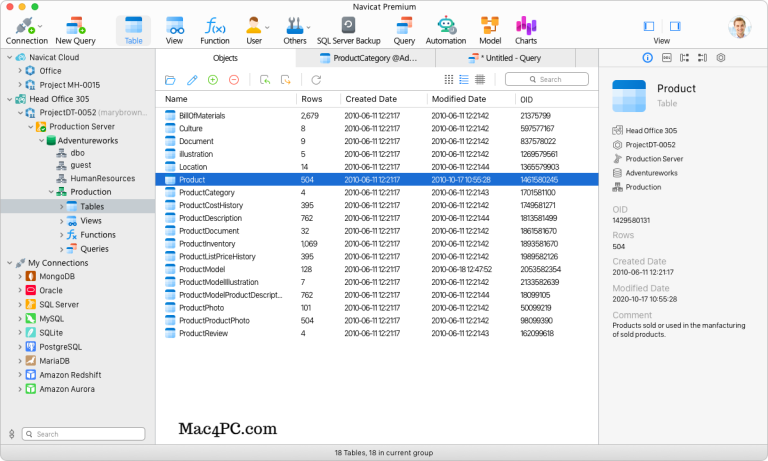Viewport: 768px width, 461px height.
Task: Click the Open Table folder icon
Action: tap(170, 79)
